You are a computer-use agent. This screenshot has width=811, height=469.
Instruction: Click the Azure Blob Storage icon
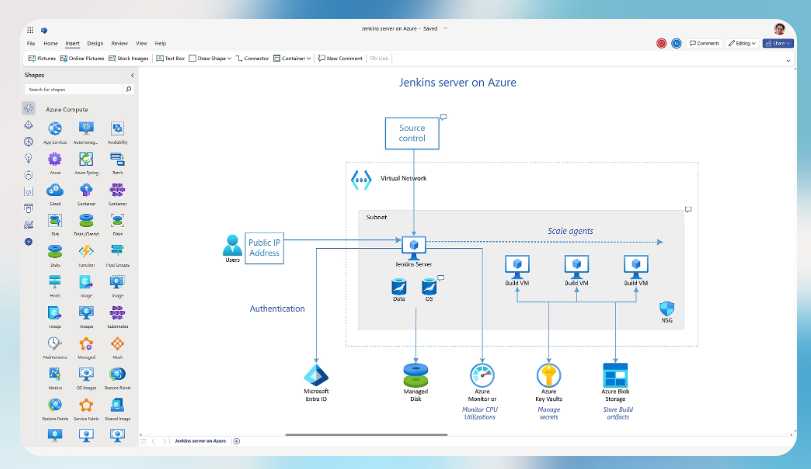(614, 375)
